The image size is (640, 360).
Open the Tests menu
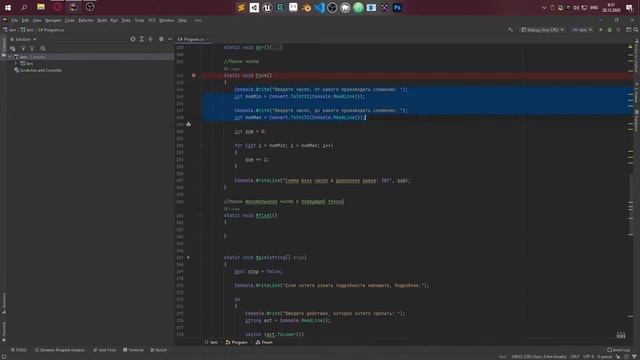click(126, 20)
